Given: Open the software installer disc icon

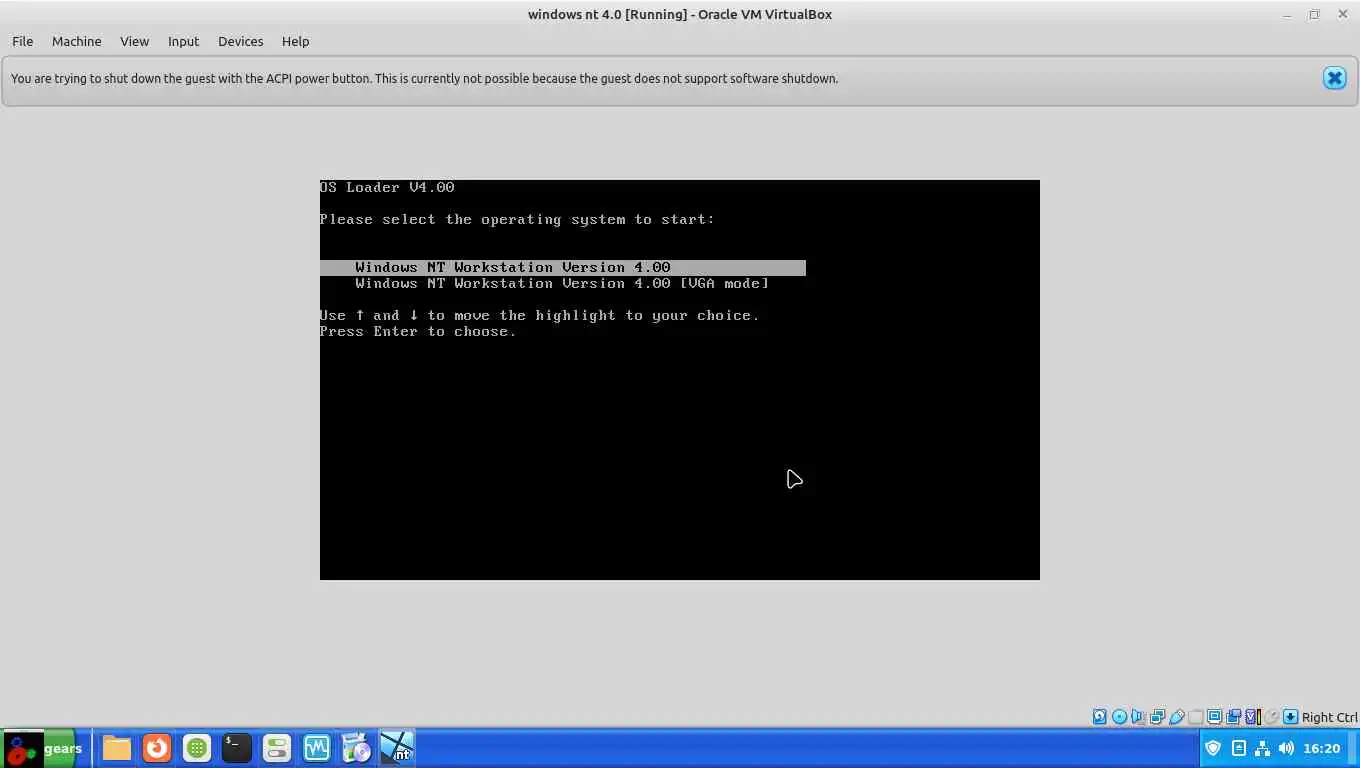Looking at the screenshot, I should pyautogui.click(x=357, y=748).
